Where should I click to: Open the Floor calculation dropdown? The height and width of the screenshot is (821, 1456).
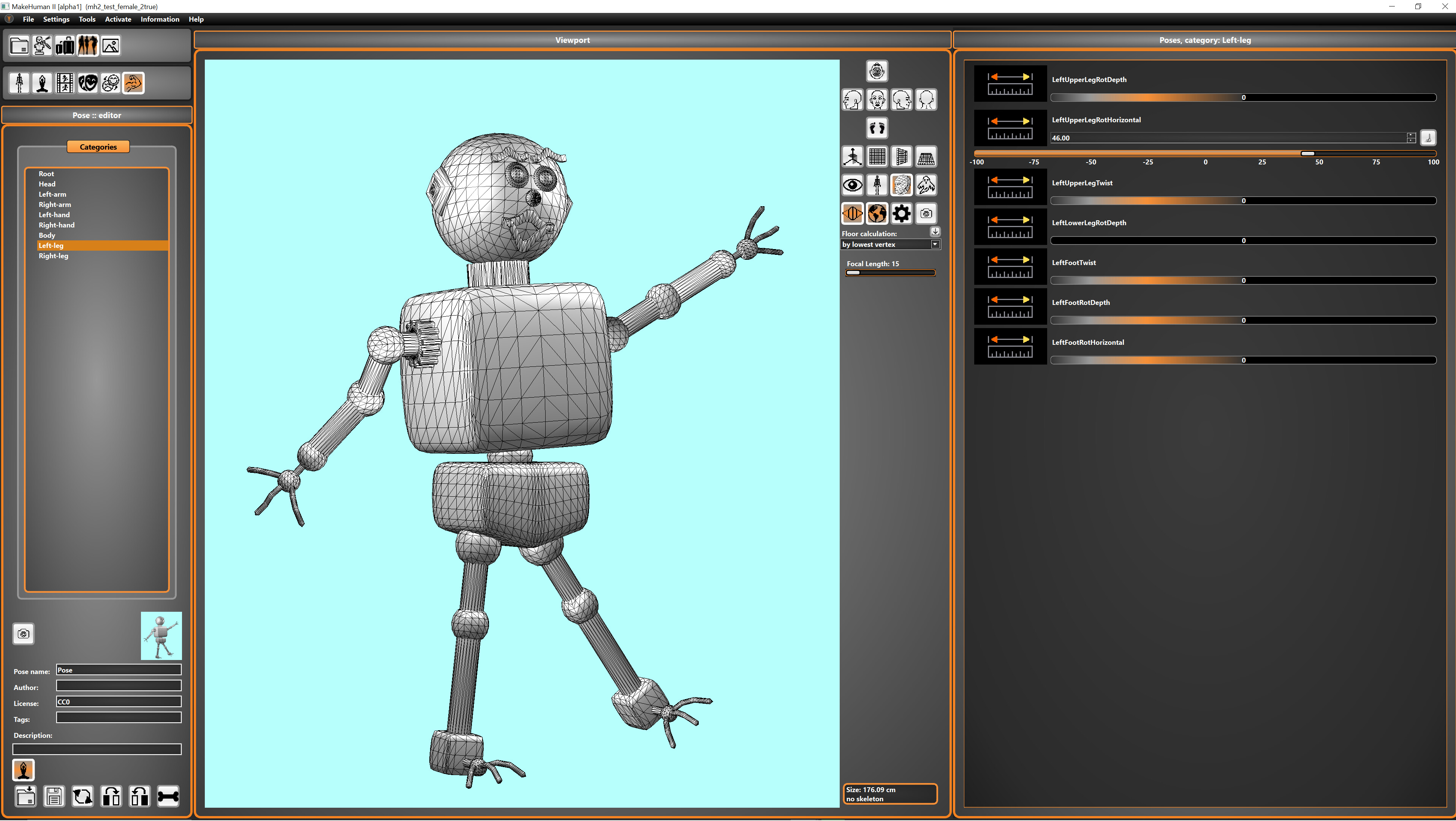[891, 245]
